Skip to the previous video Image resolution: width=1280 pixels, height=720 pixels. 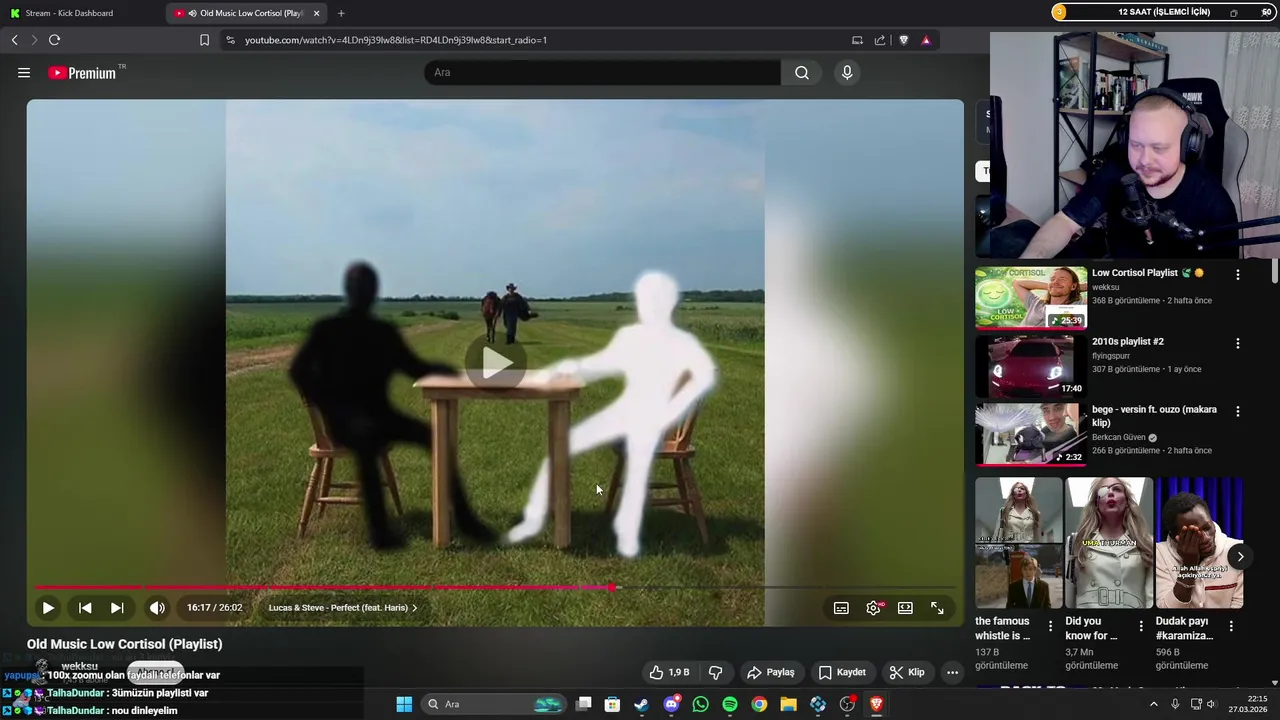coord(85,607)
